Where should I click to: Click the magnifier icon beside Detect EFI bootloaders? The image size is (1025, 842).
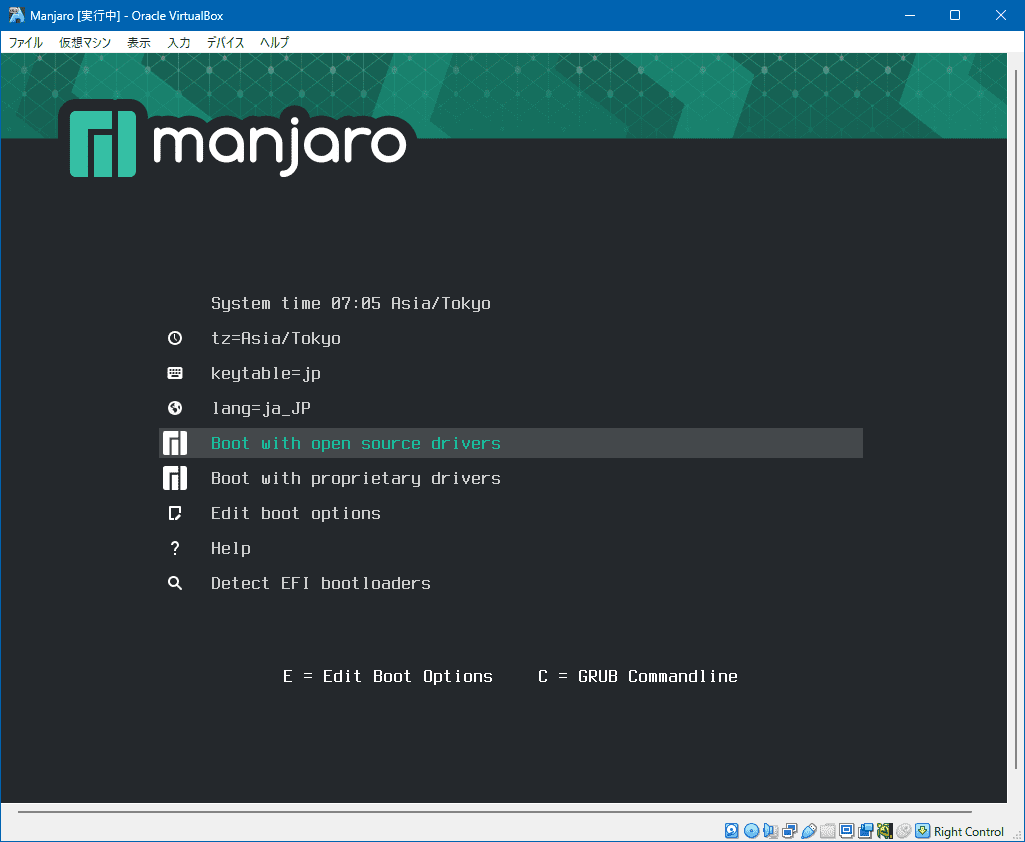click(x=175, y=583)
